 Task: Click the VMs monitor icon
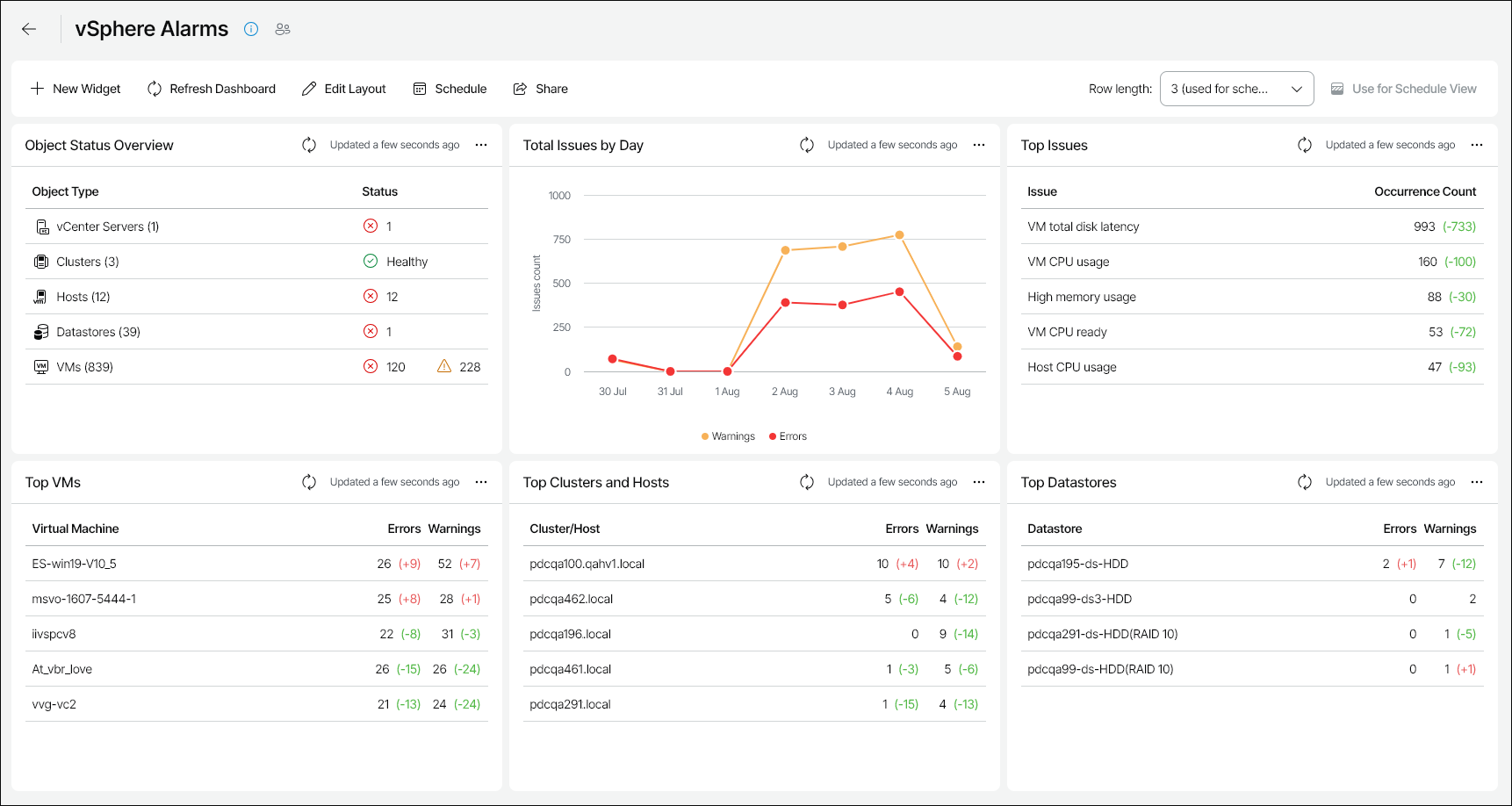click(x=41, y=367)
